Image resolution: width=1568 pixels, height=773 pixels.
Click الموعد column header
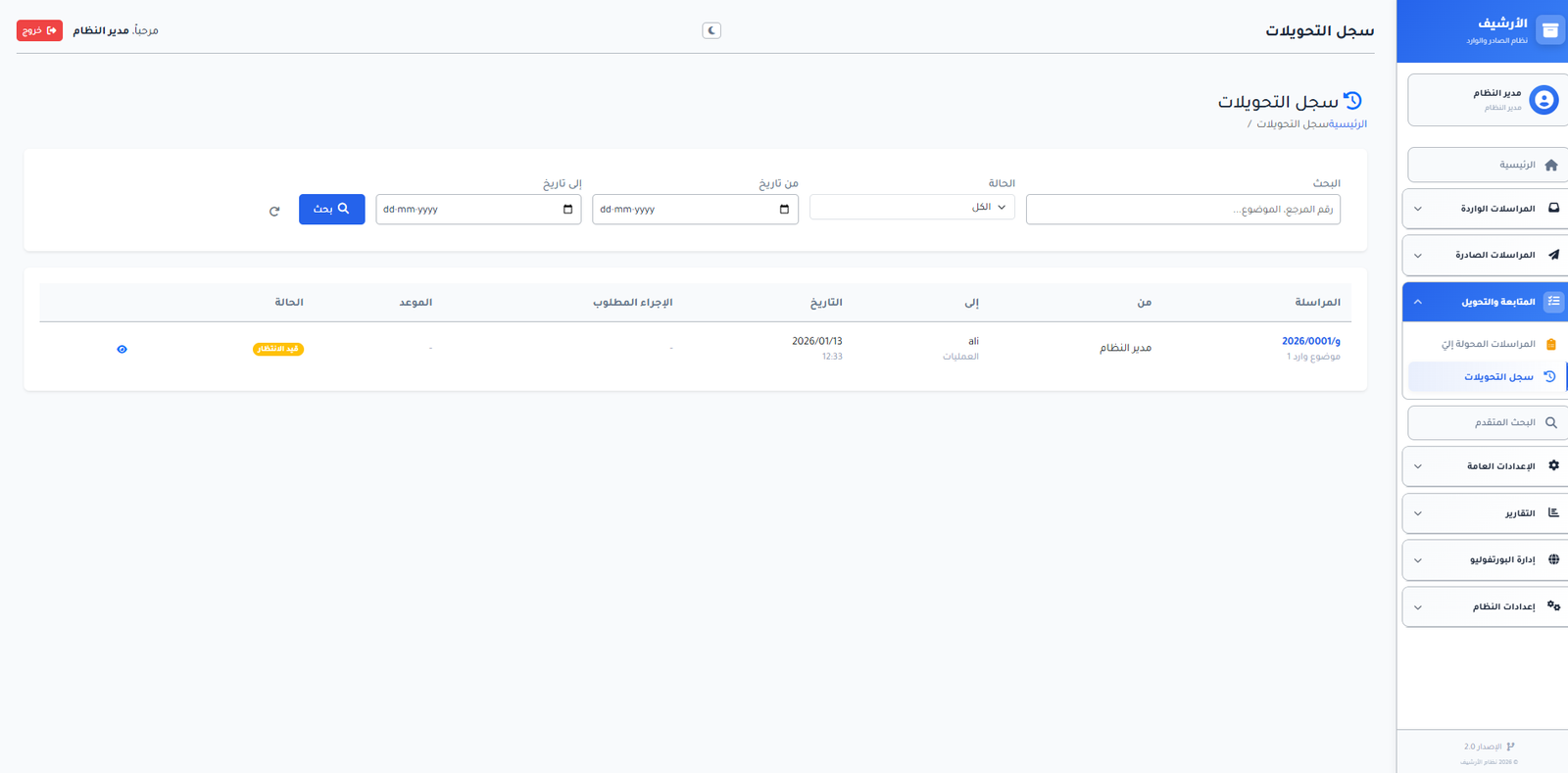(416, 302)
